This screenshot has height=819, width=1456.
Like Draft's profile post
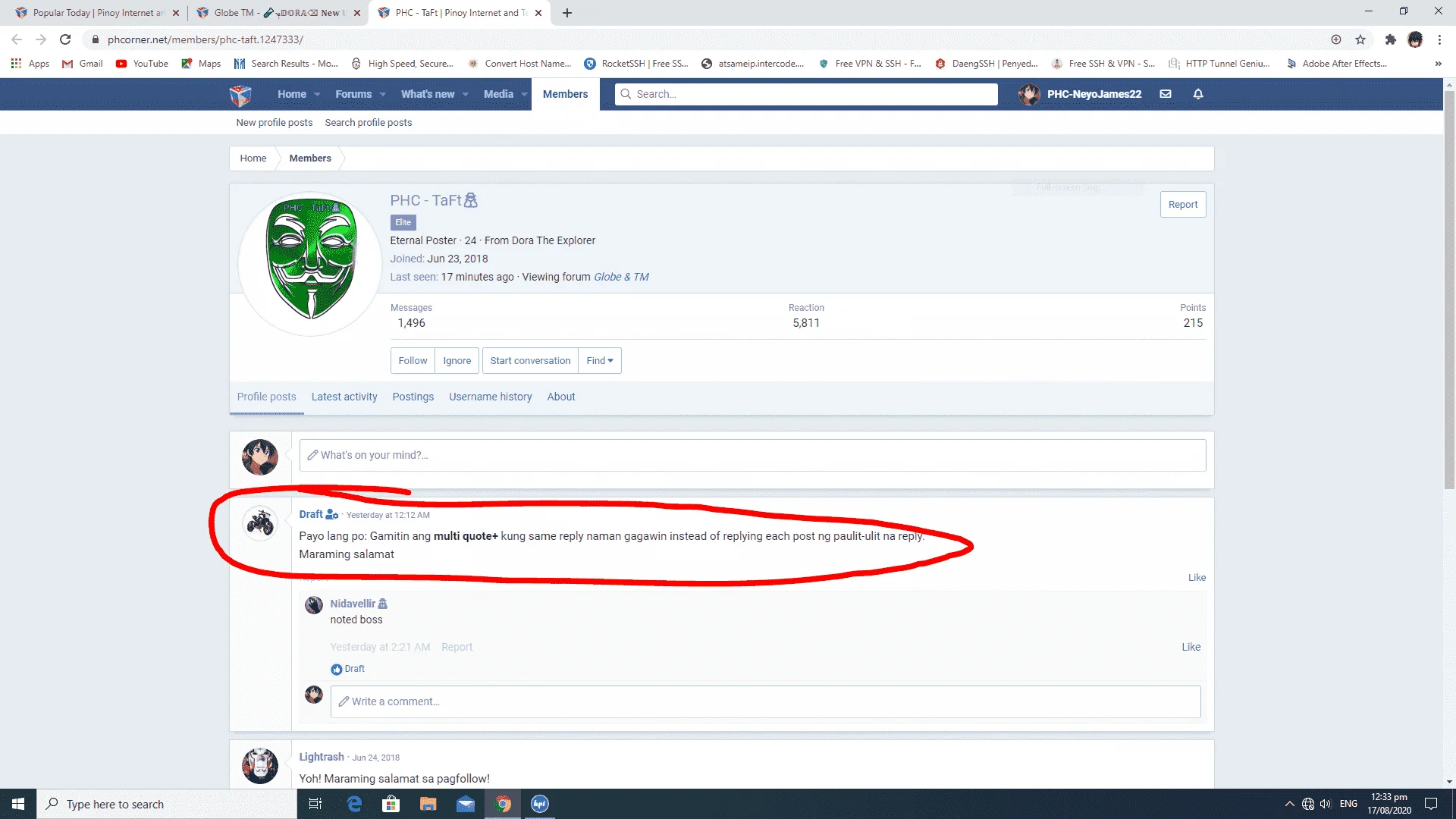(x=1197, y=578)
